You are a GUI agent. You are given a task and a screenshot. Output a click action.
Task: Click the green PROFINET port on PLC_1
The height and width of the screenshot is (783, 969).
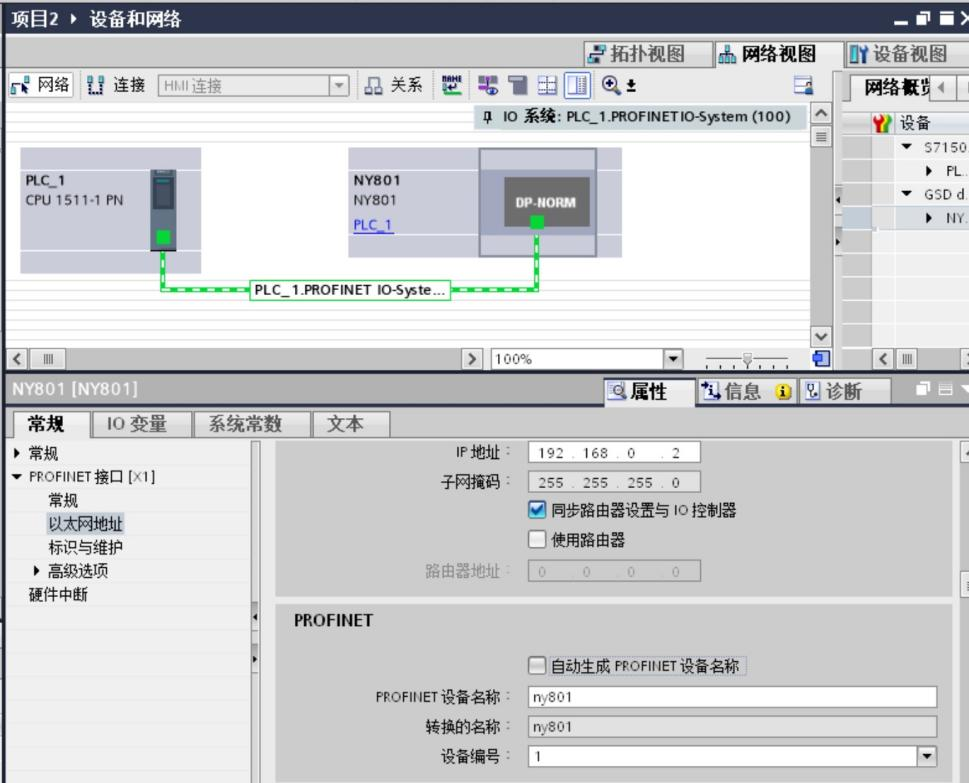[163, 237]
